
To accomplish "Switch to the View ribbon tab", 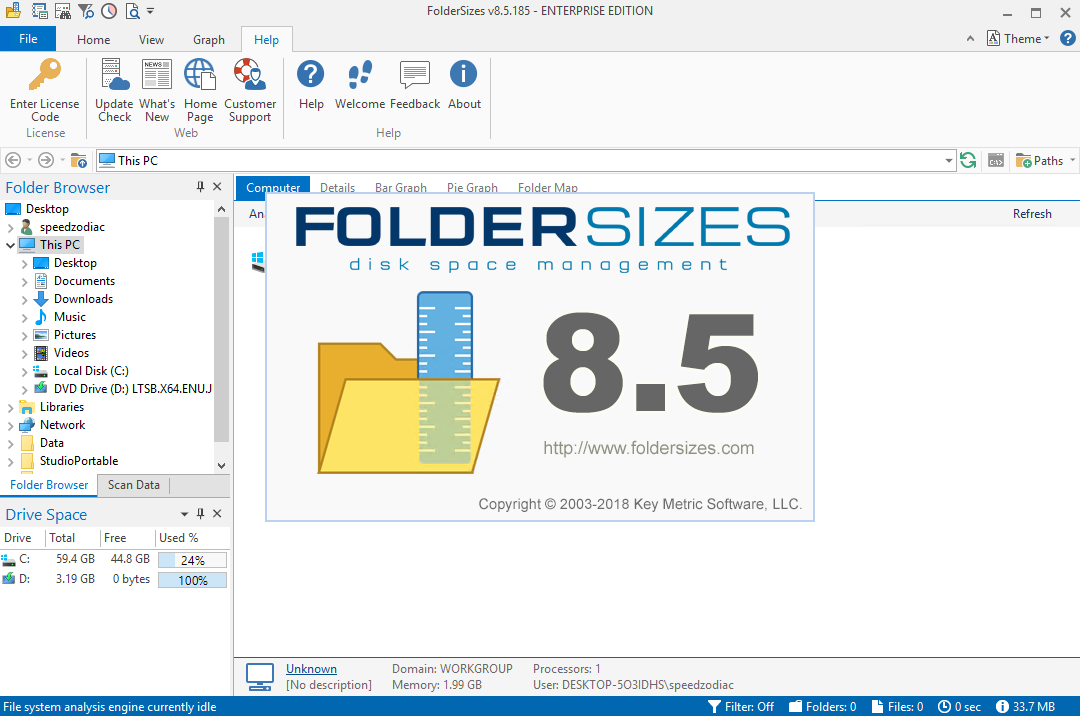I will tap(151, 39).
